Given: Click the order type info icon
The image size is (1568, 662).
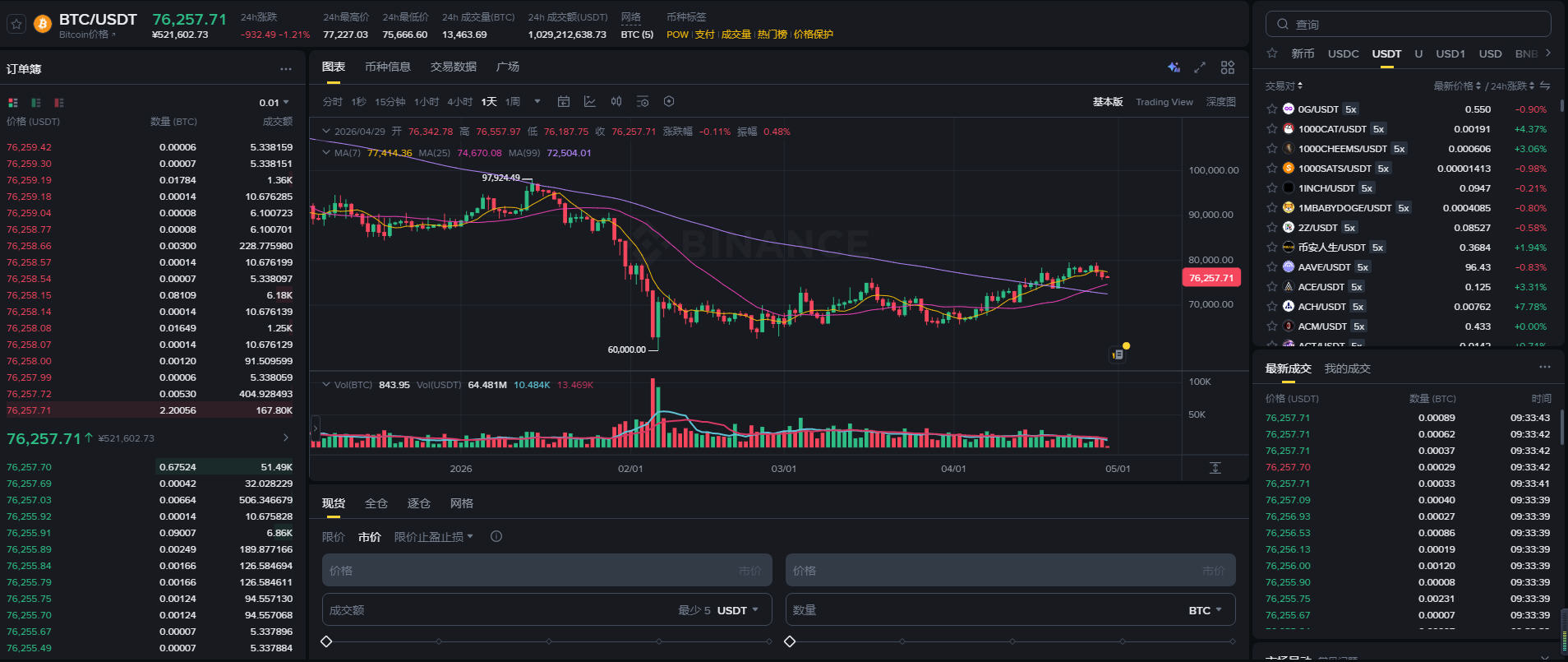Looking at the screenshot, I should 496,536.
